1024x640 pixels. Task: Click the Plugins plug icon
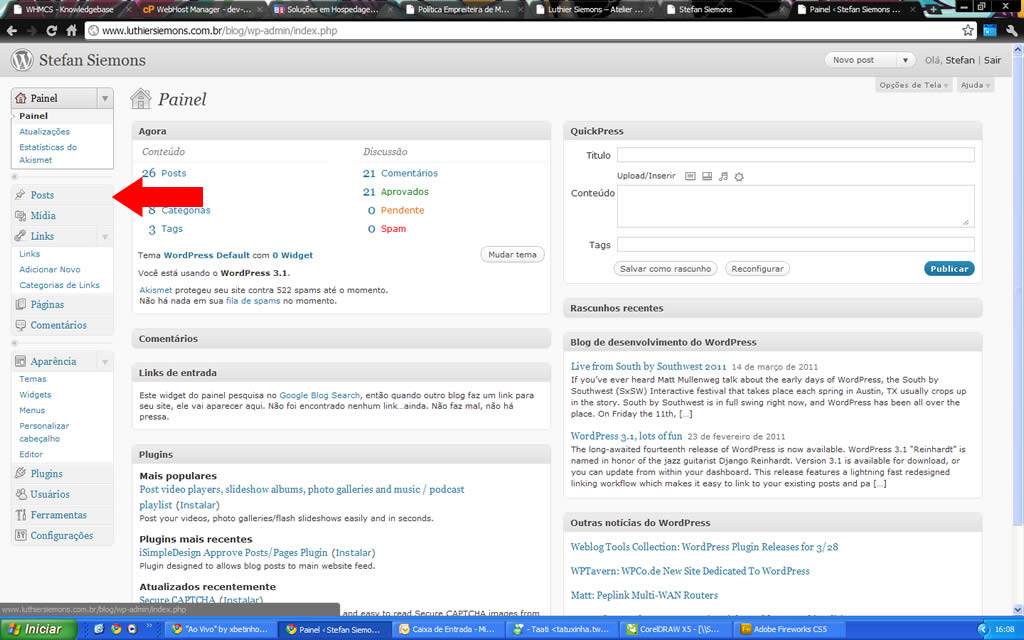click(x=20, y=473)
